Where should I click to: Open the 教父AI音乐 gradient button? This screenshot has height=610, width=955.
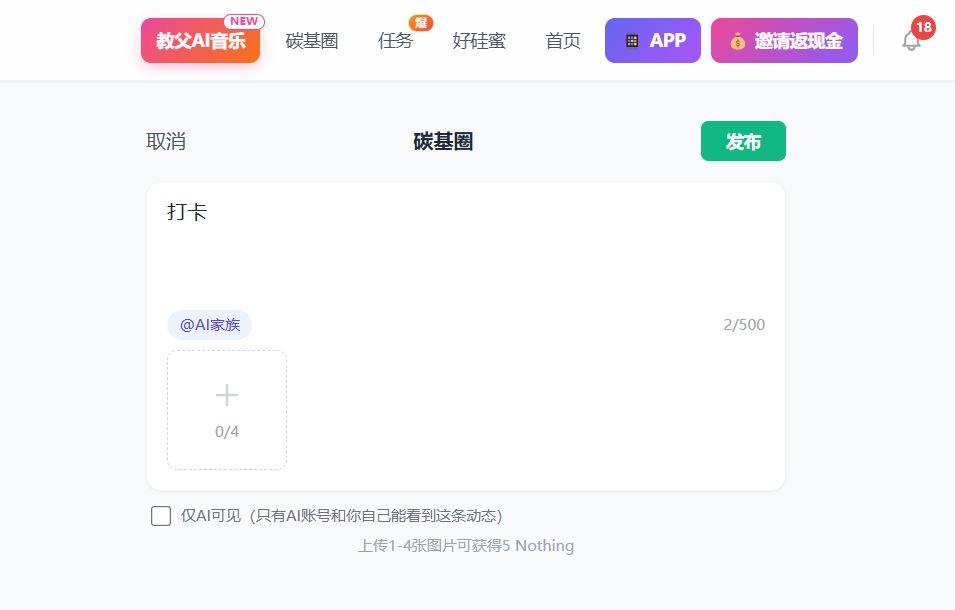click(200, 41)
